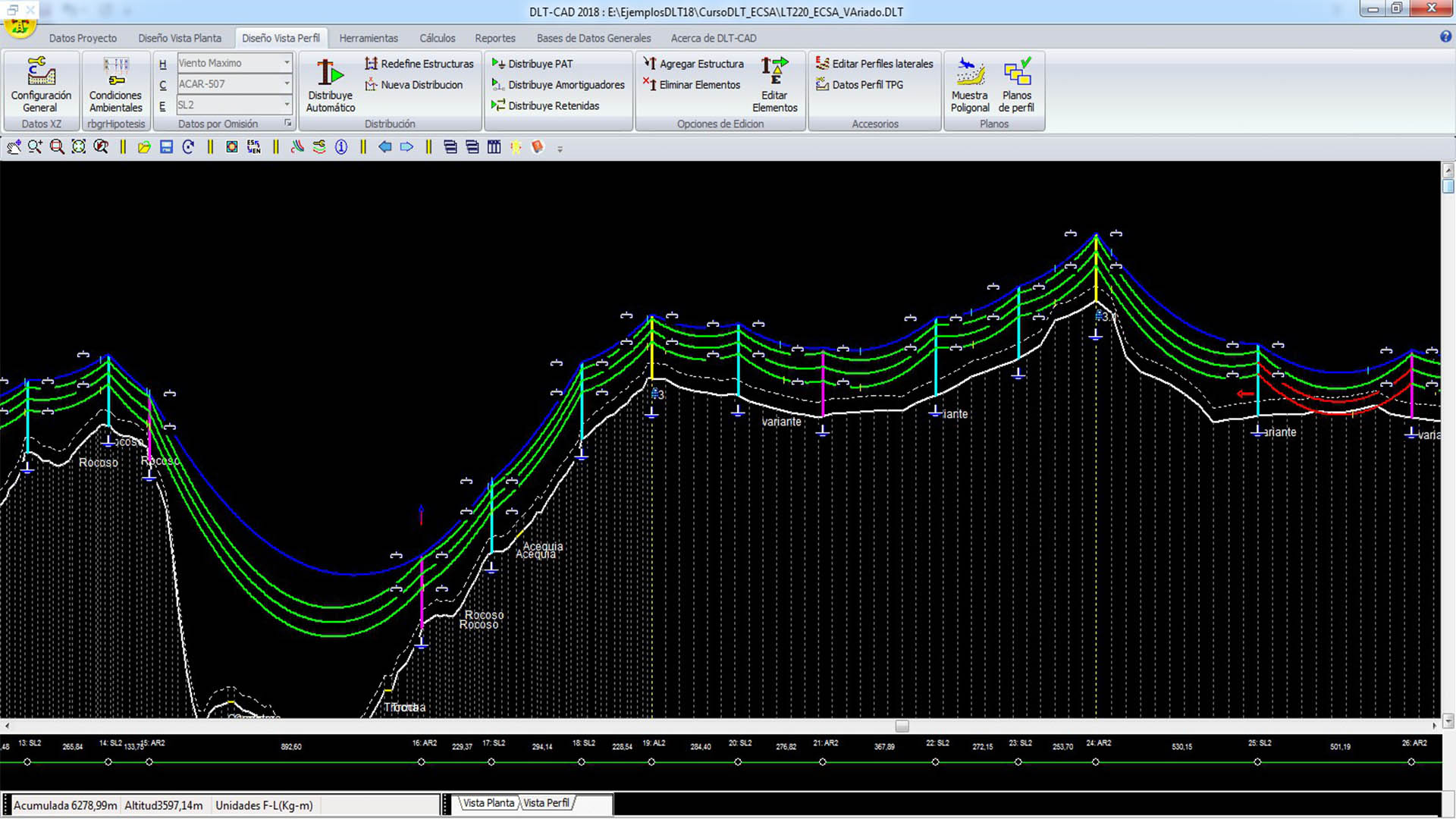Click Redefine Estructuras button
This screenshot has width=1456, height=819.
(x=419, y=64)
